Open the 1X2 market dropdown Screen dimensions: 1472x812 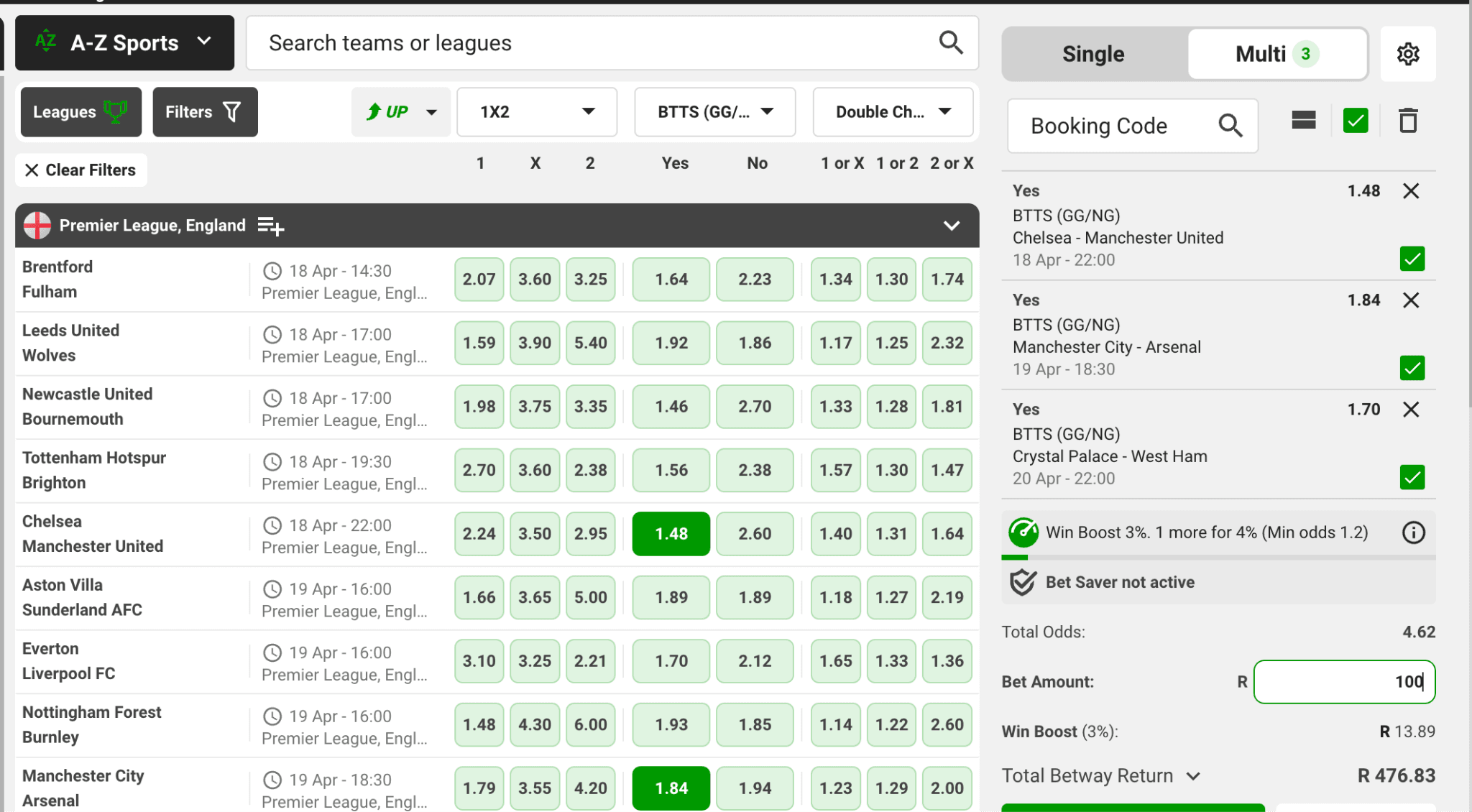[x=536, y=112]
